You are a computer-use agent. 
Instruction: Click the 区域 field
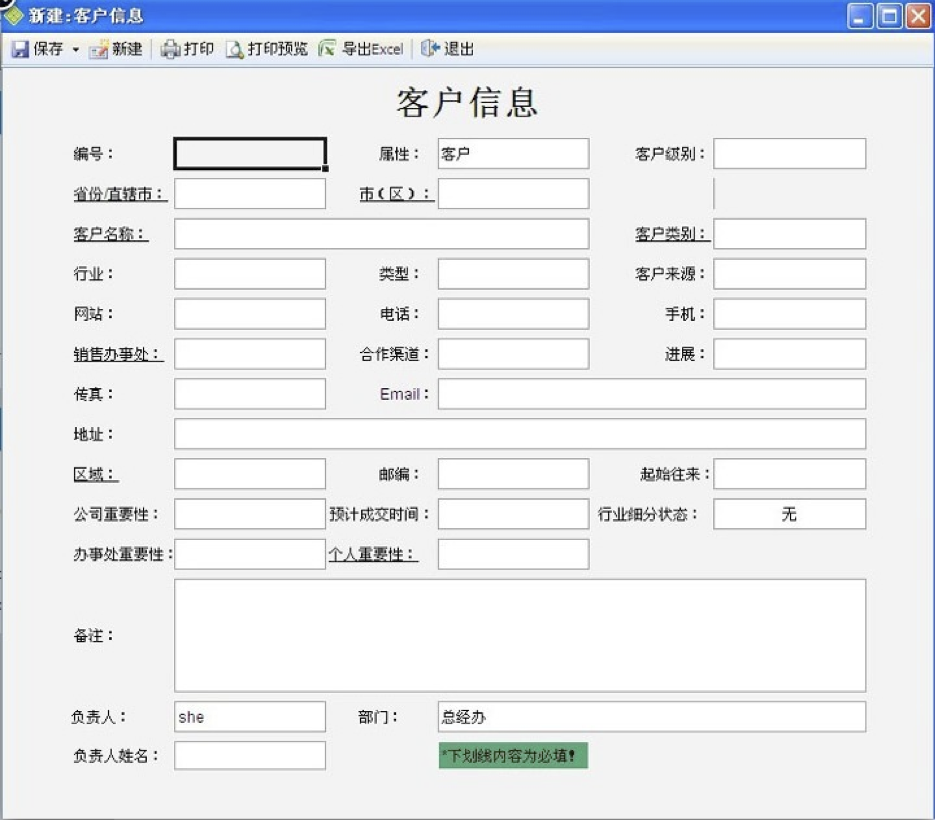(x=250, y=474)
